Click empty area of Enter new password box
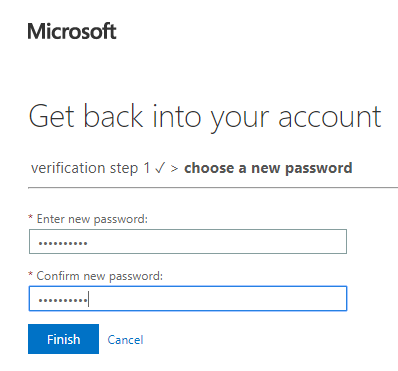 click(217, 241)
